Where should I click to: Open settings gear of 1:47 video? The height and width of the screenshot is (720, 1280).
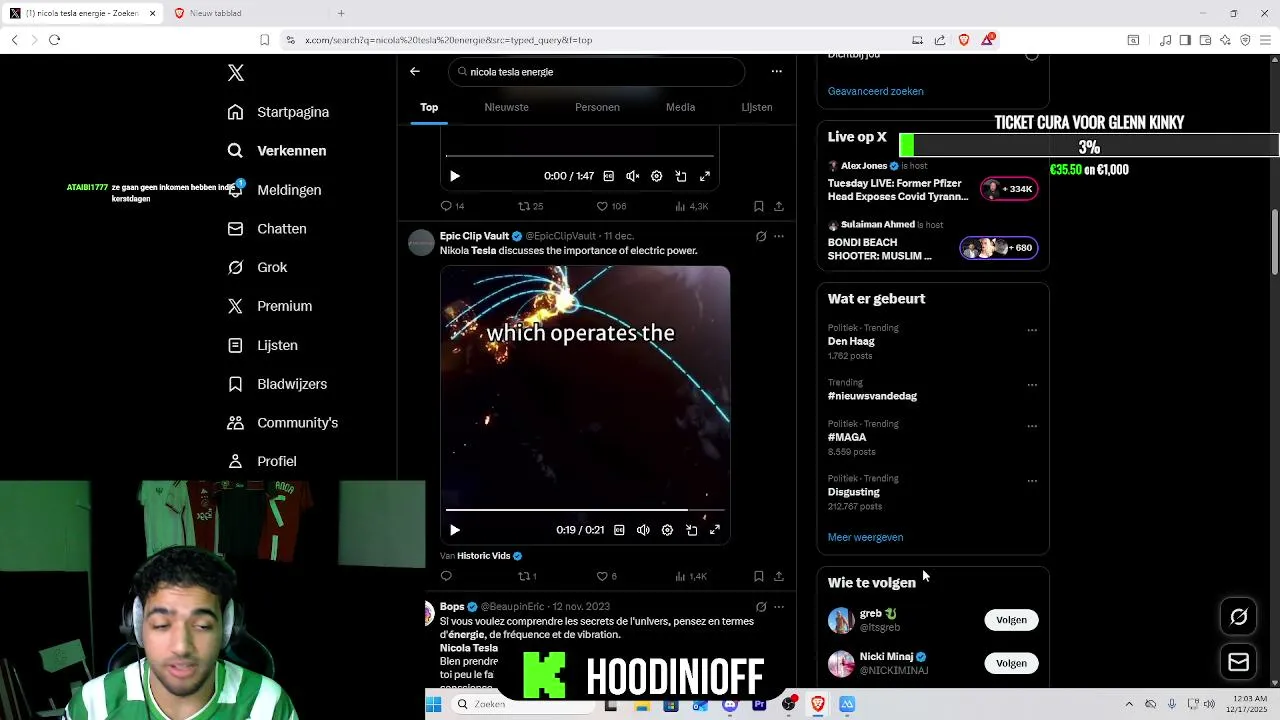tap(656, 176)
